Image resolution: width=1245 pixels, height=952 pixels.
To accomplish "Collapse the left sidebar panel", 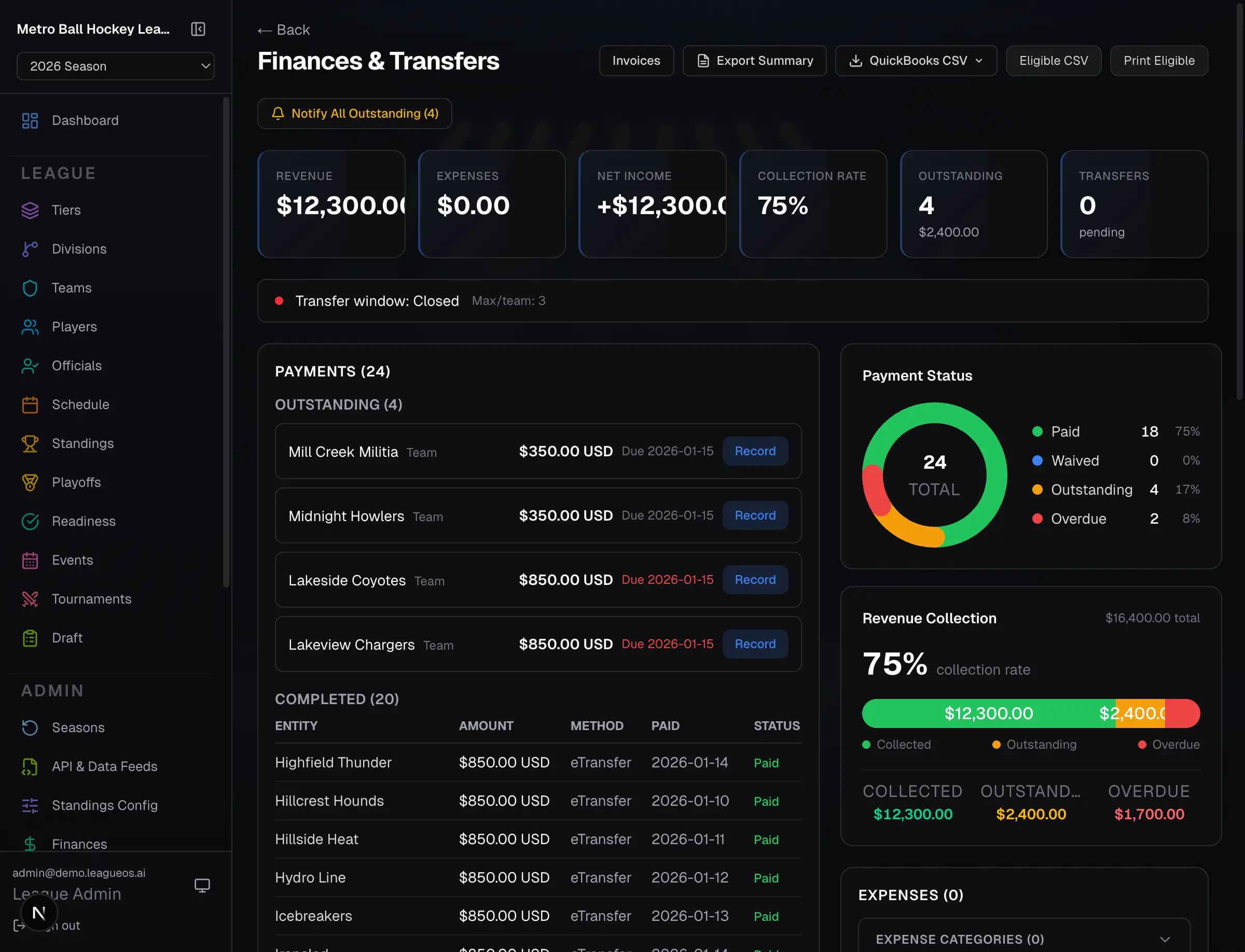I will (198, 29).
